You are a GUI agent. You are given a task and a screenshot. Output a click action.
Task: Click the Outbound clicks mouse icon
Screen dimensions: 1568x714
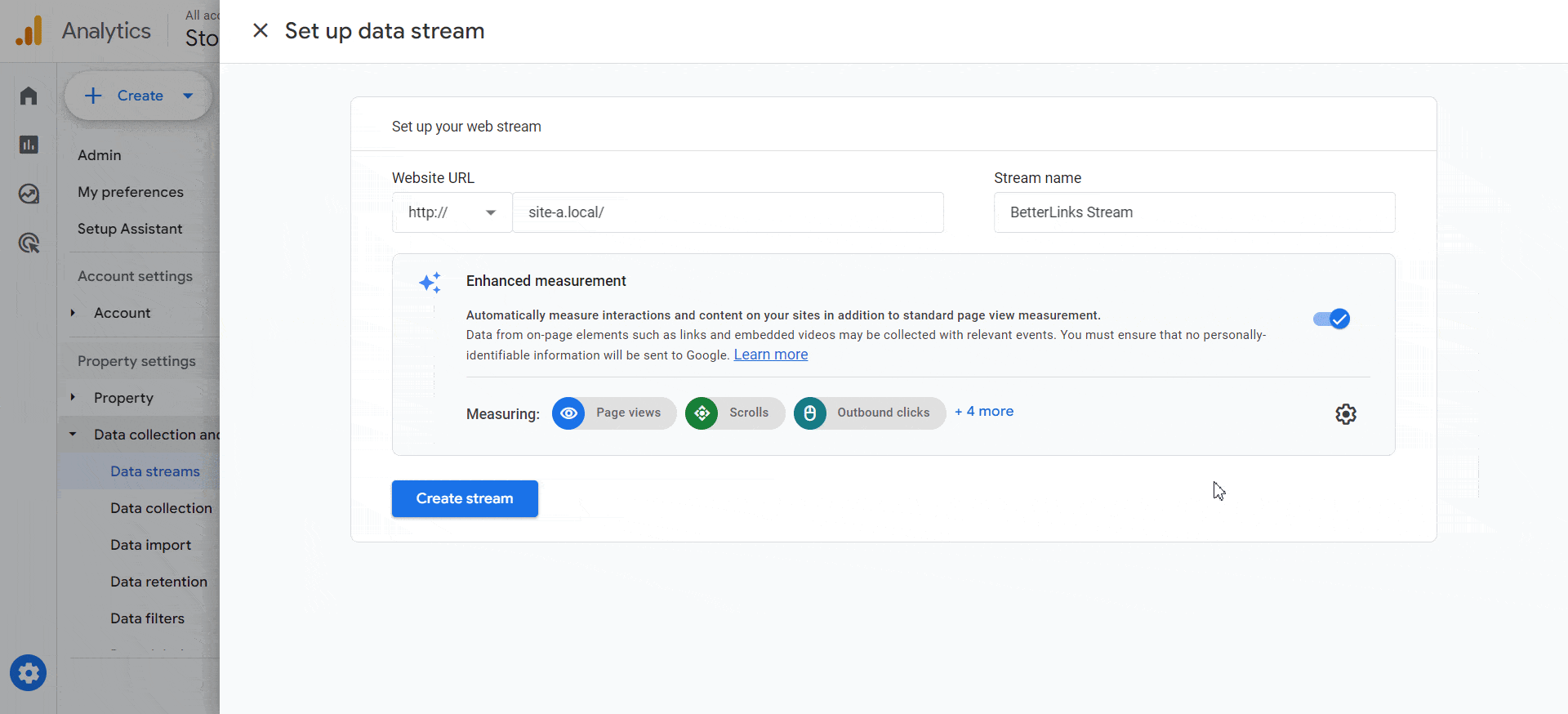point(810,413)
